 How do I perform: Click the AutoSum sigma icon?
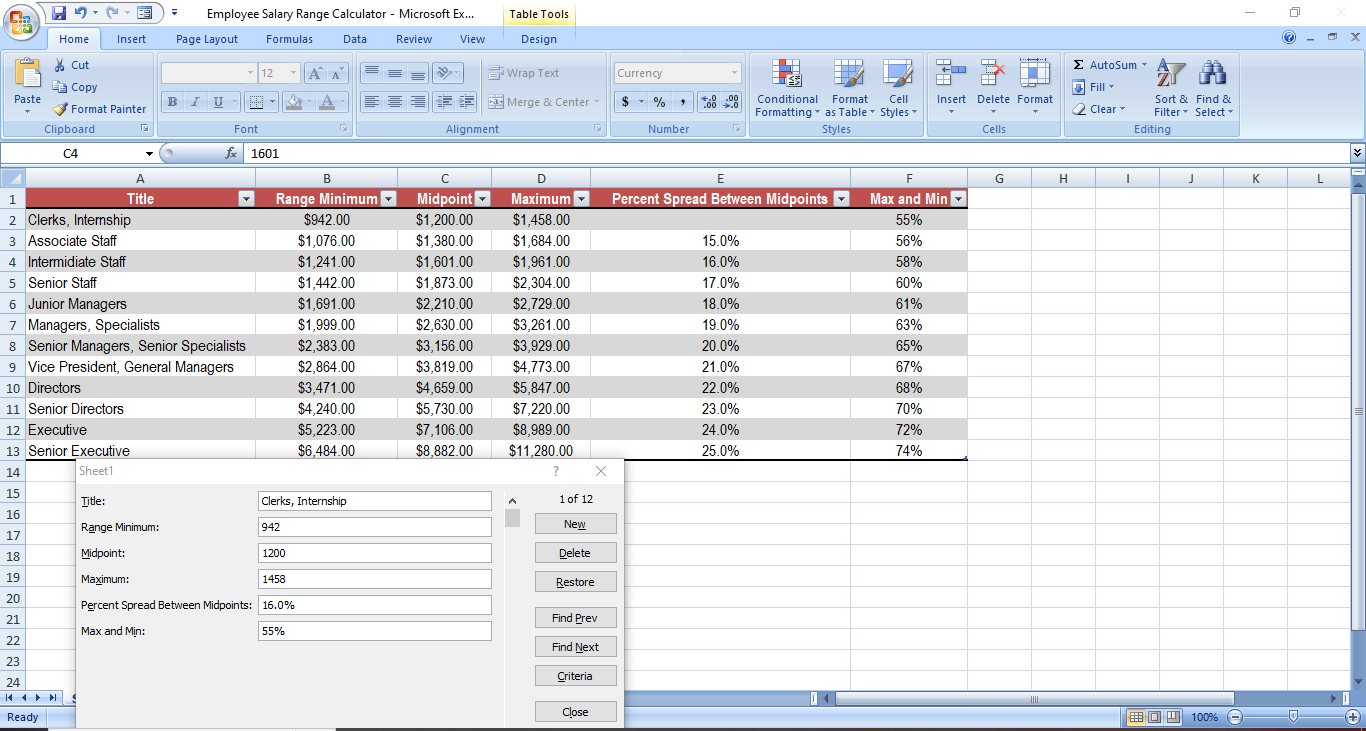click(1078, 65)
